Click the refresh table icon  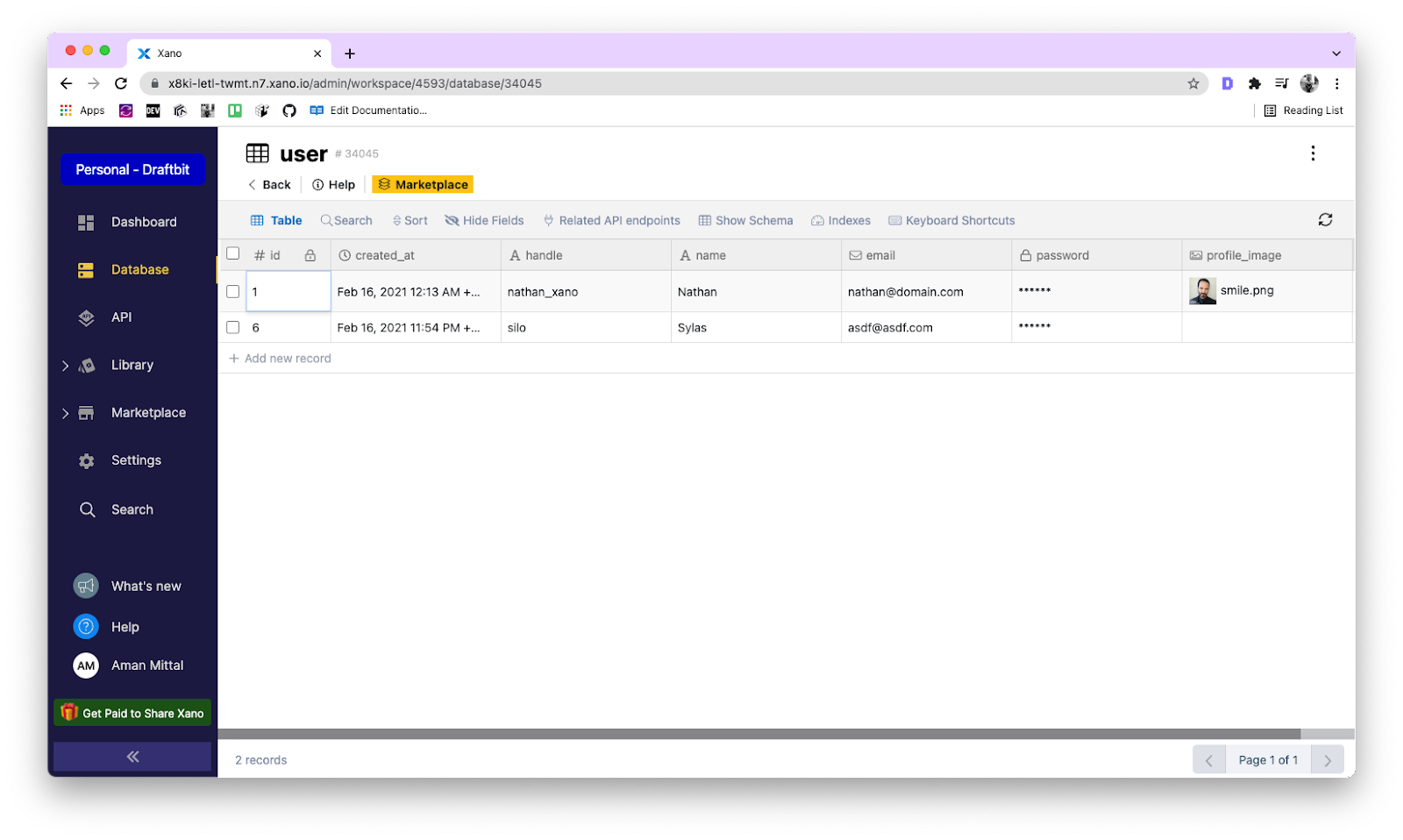pyautogui.click(x=1325, y=220)
